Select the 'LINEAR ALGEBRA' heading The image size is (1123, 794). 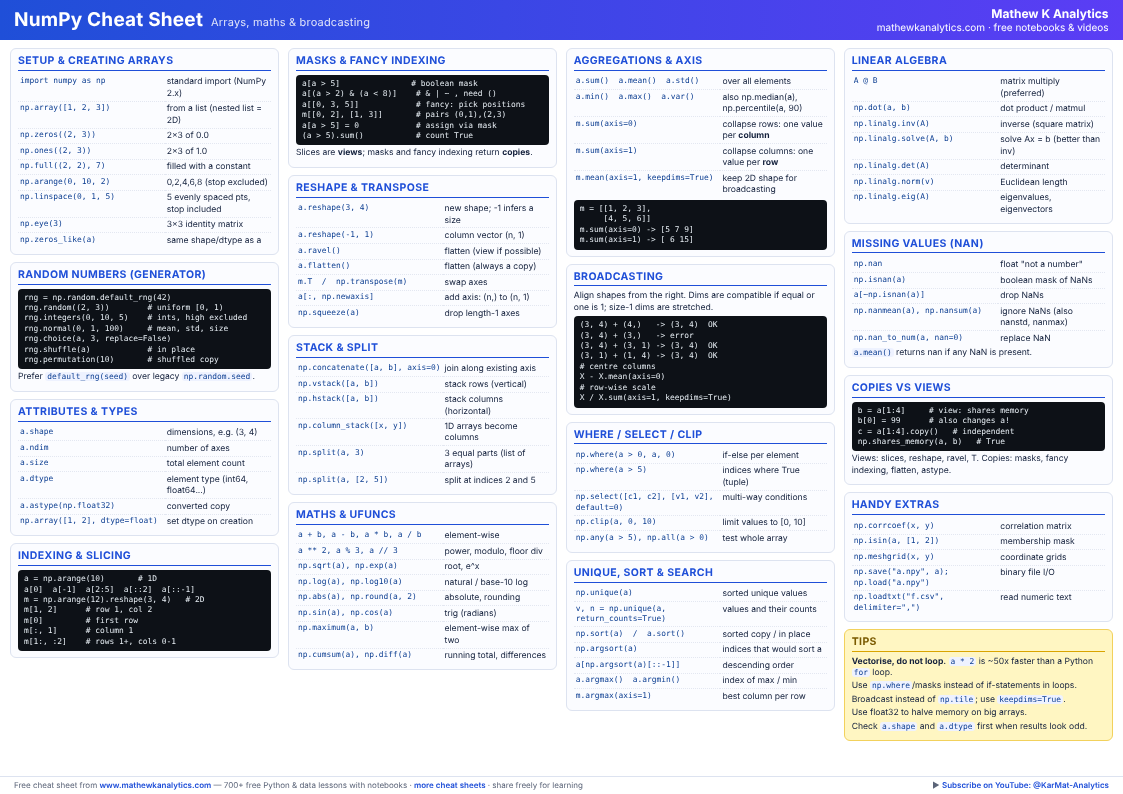[x=899, y=60]
